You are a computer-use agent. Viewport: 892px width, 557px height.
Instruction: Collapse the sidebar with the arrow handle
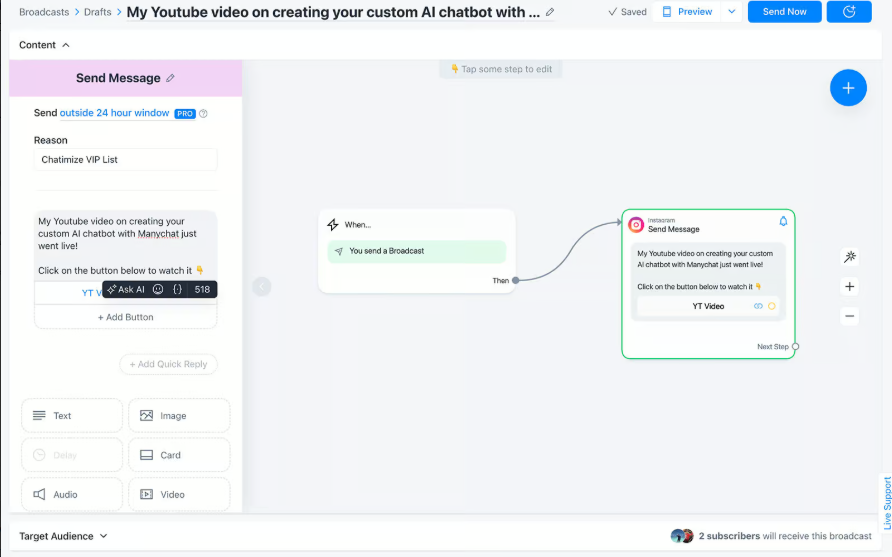click(262, 286)
